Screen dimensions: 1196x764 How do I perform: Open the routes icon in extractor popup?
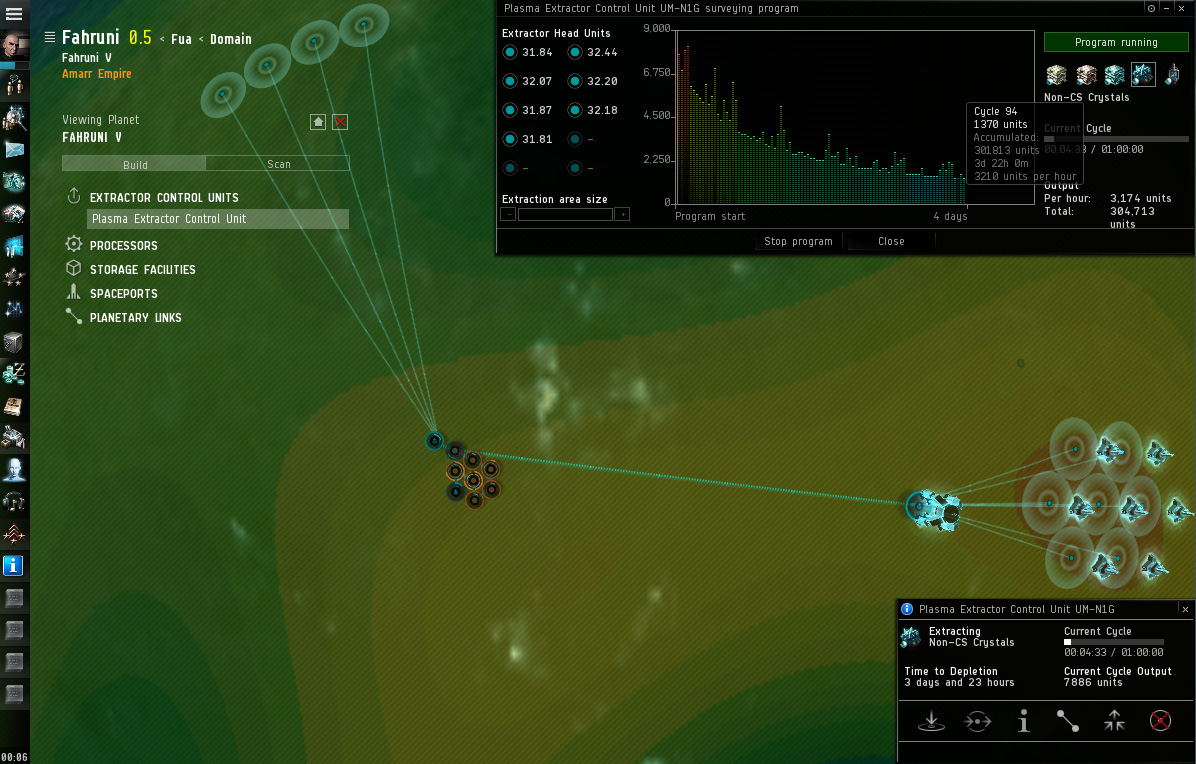[977, 721]
